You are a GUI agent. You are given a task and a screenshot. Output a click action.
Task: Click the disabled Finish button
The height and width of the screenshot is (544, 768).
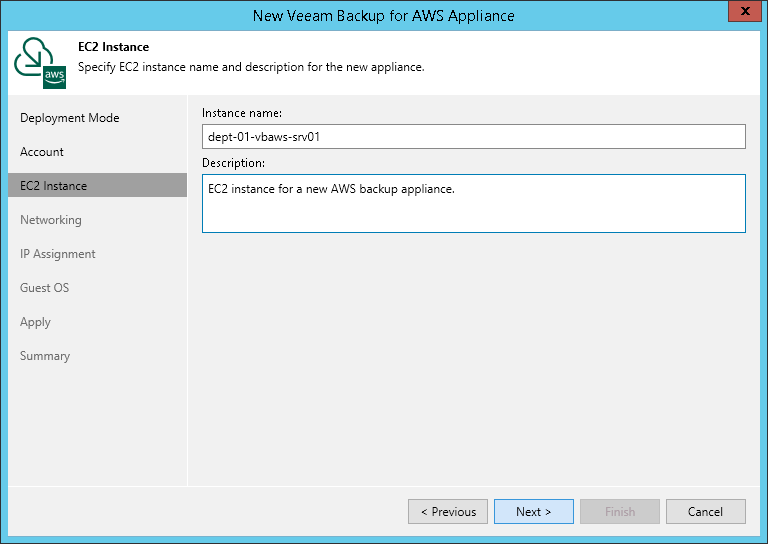[620, 512]
